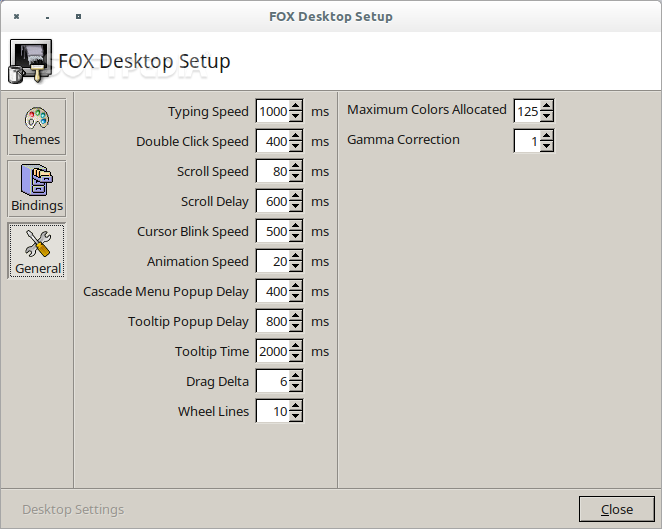Increase Tooltip Time value

(x=296, y=346)
